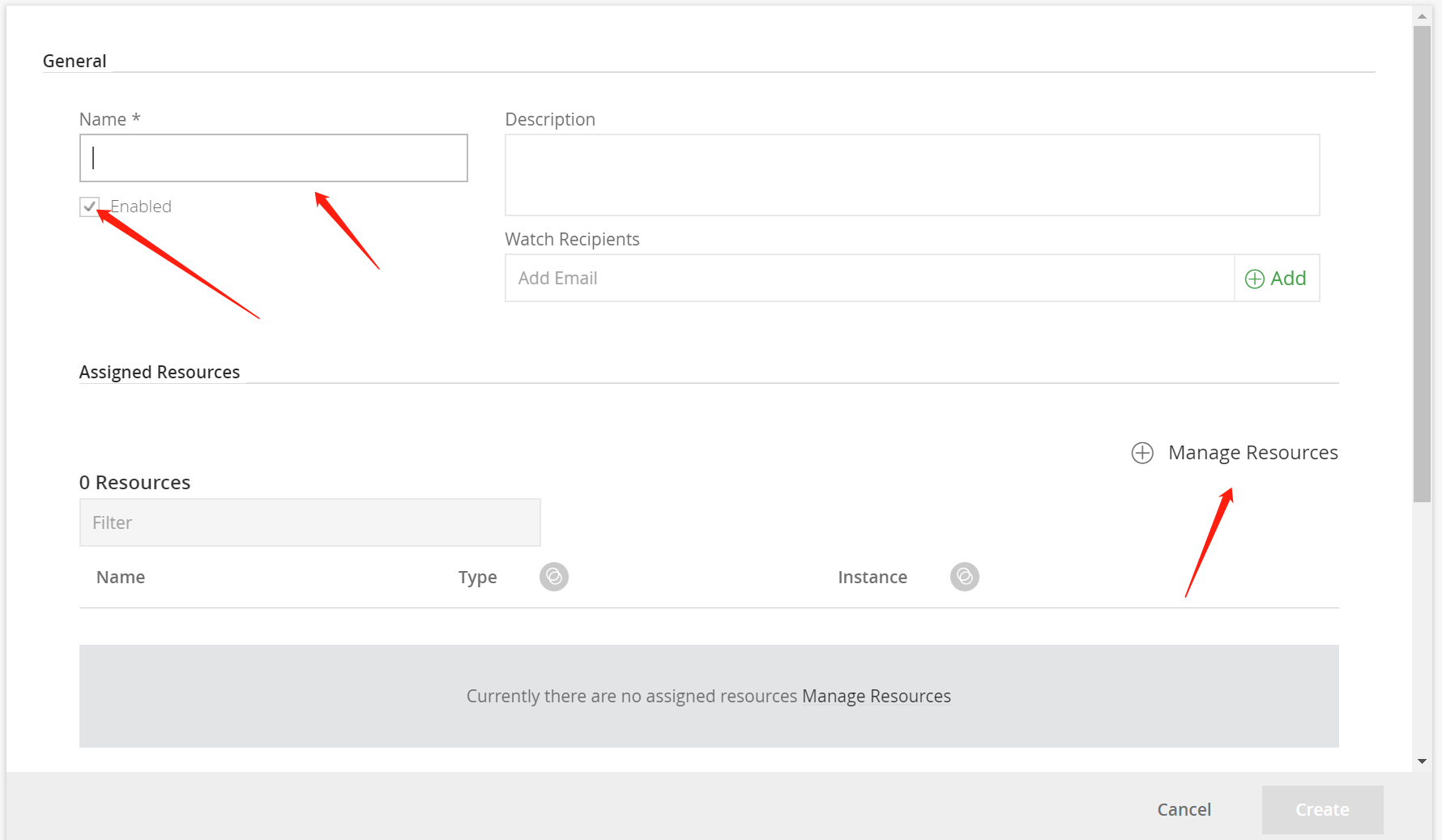Sort by the Type column header
This screenshot has width=1442, height=840.
(x=477, y=577)
